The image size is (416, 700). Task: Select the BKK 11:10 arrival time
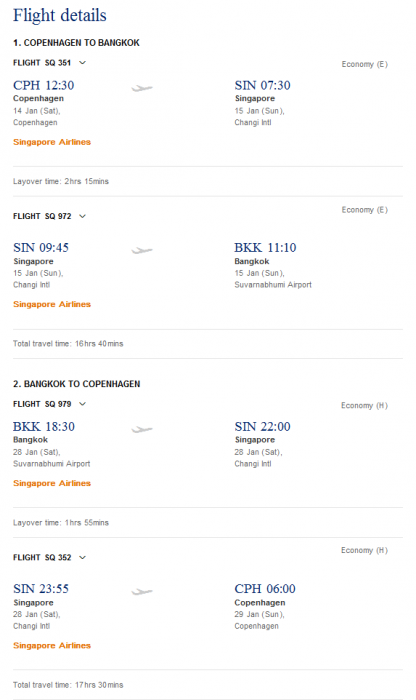(x=265, y=247)
